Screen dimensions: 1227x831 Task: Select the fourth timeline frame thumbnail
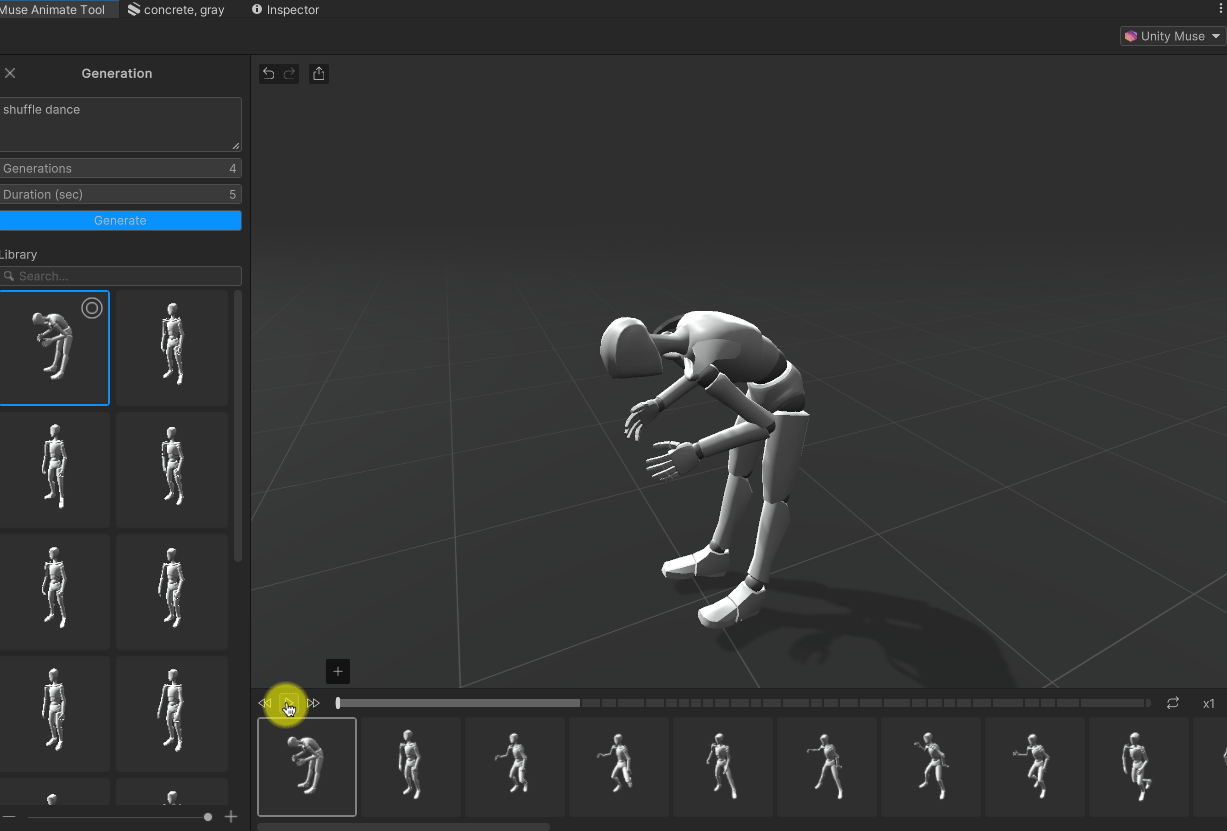pos(619,767)
